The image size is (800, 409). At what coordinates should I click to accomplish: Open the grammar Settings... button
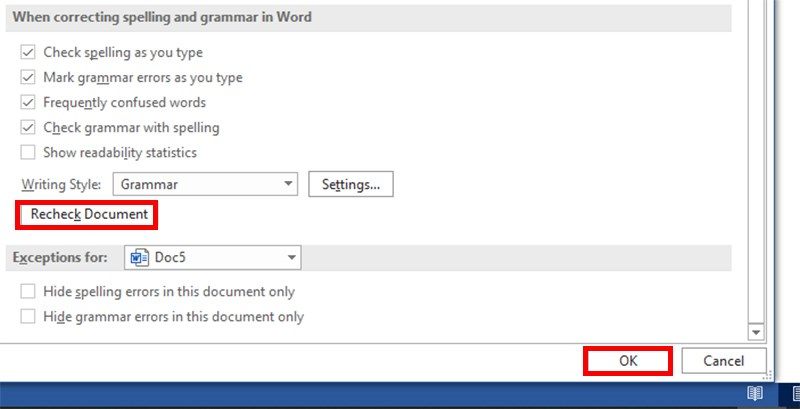coord(351,184)
